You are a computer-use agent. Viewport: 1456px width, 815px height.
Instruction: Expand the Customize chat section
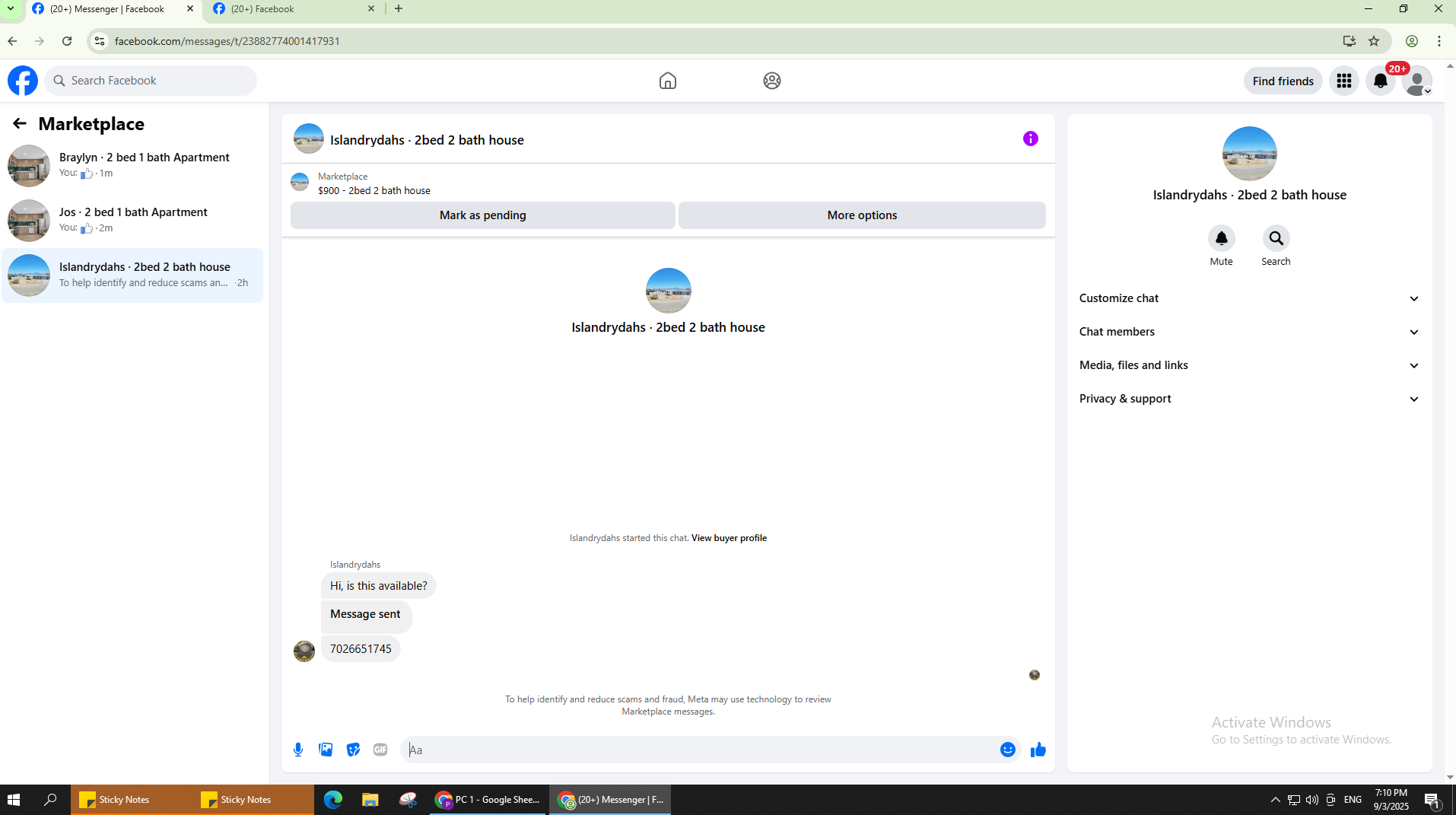click(1250, 298)
